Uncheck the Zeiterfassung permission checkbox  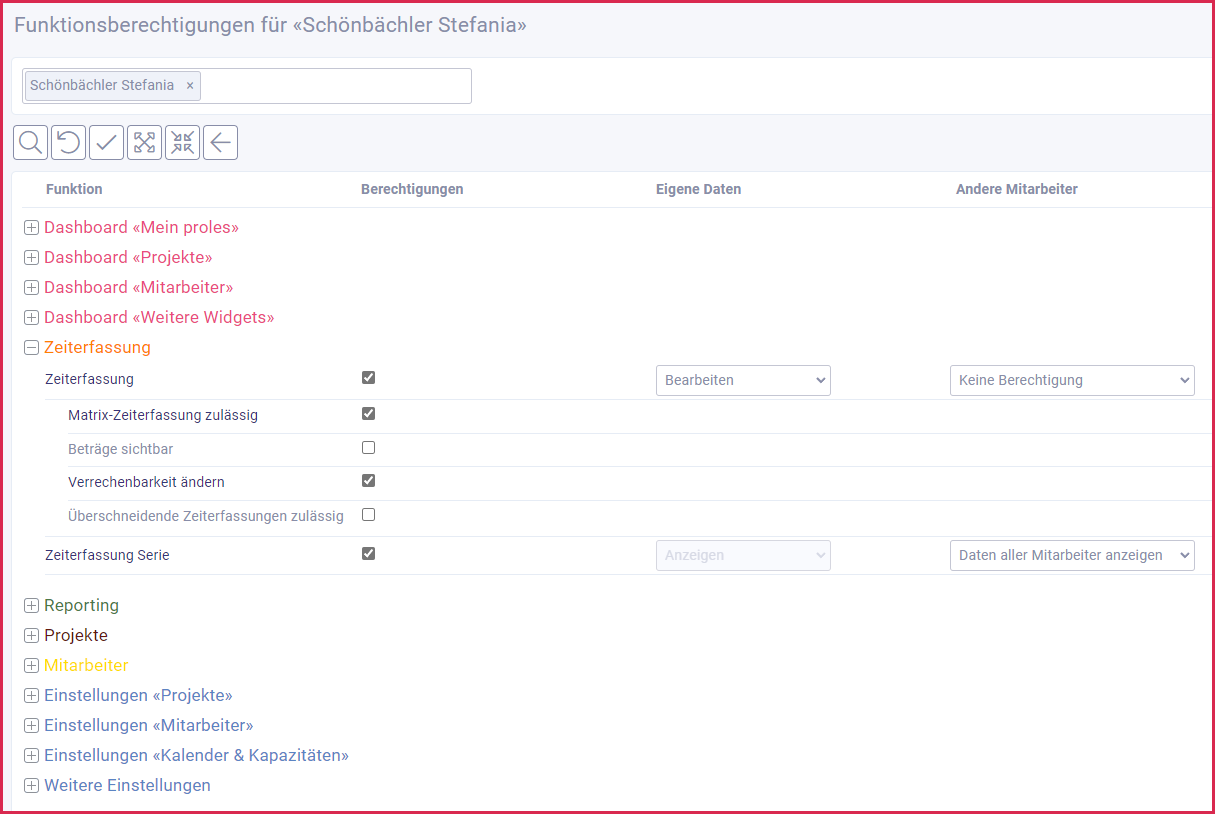click(368, 378)
